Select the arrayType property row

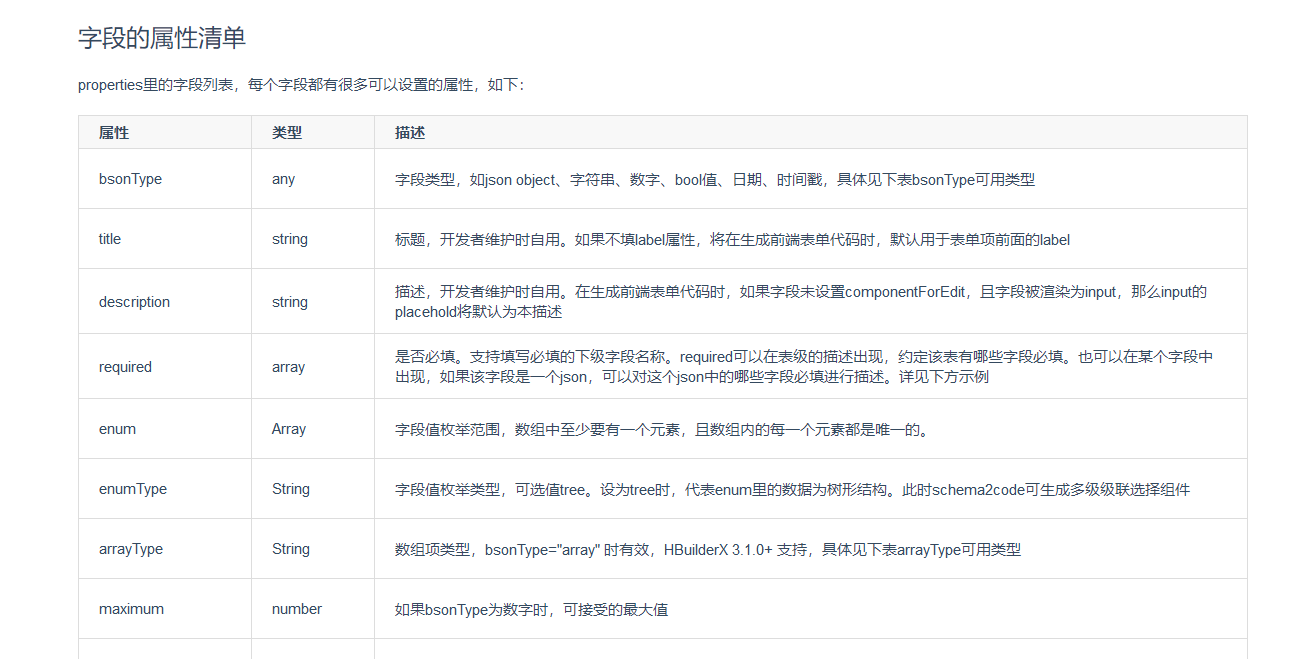[x=125, y=548]
